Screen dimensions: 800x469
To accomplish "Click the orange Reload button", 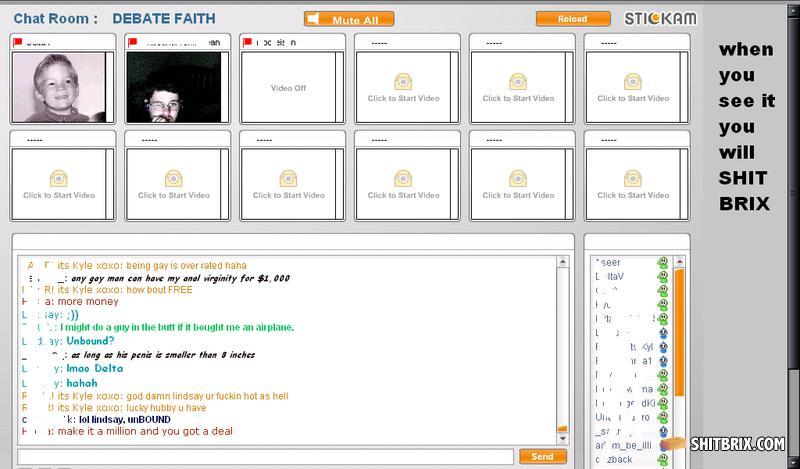I will 573,19.
